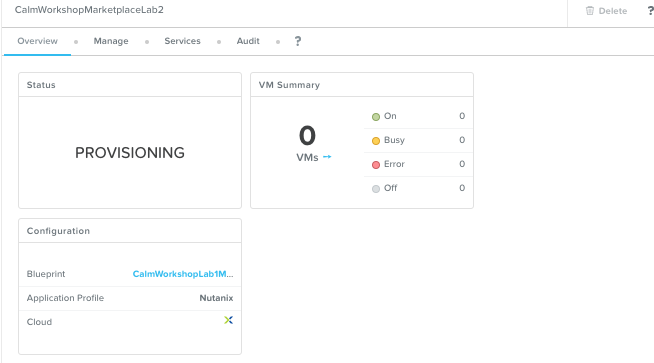This screenshot has width=654, height=363.
Task: Click the Error row count value
Action: [x=462, y=164]
